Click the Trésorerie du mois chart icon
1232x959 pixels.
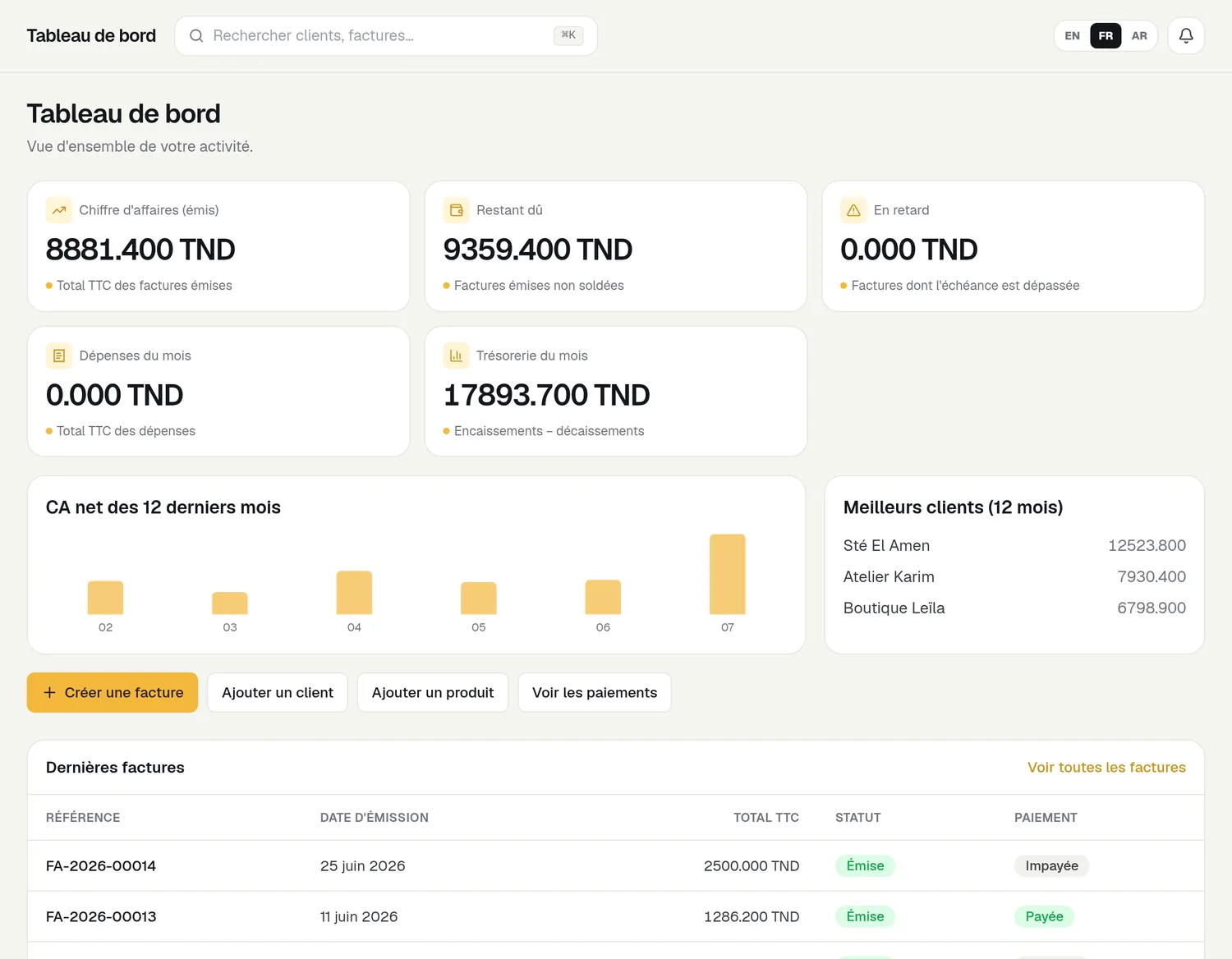tap(457, 356)
